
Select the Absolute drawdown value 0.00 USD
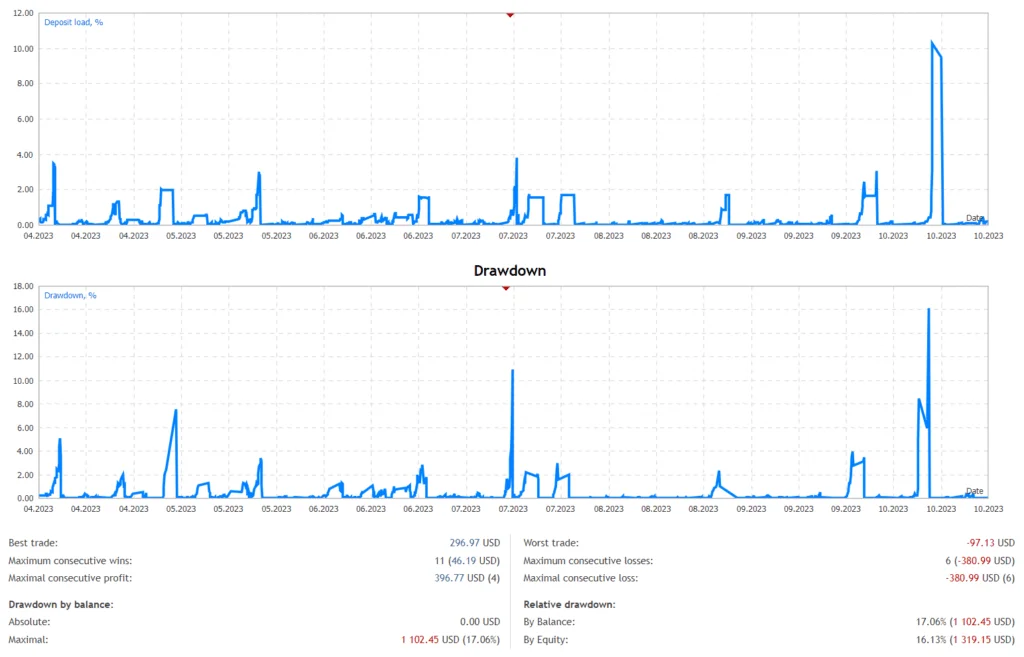(478, 621)
